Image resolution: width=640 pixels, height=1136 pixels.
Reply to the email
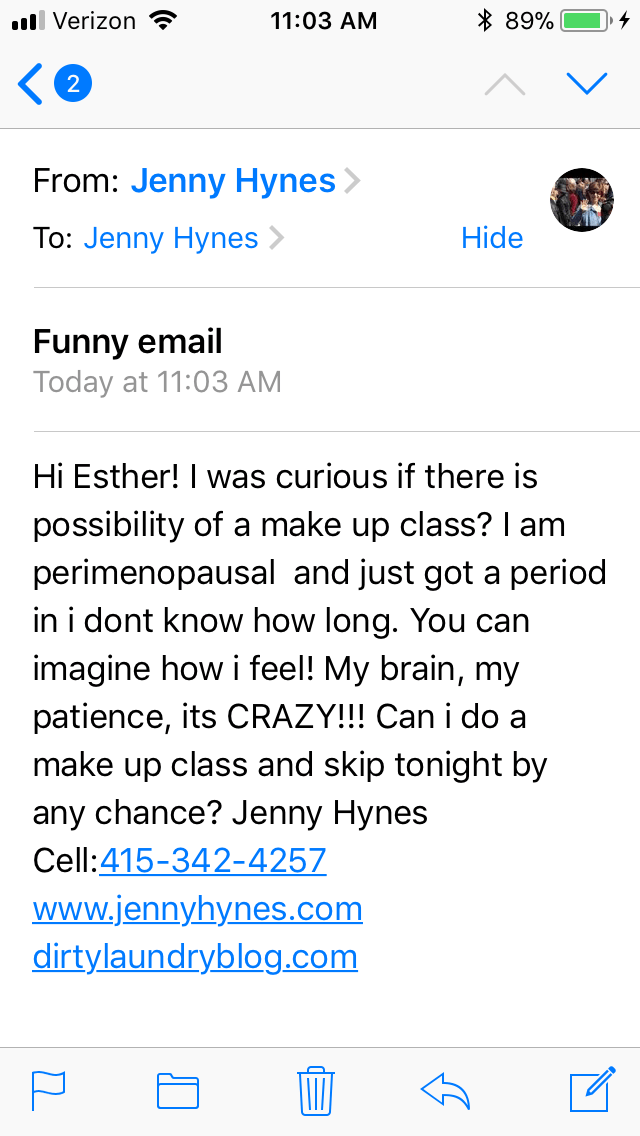(446, 1090)
